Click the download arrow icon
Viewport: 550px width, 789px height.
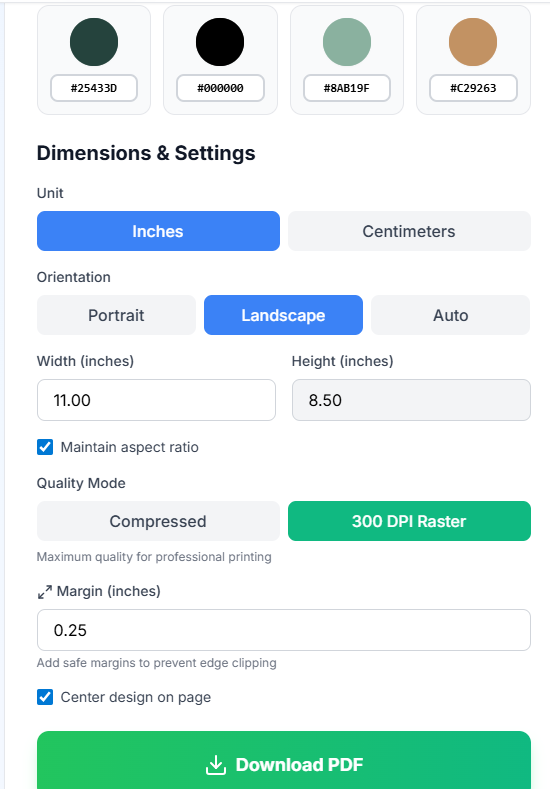pyautogui.click(x=216, y=765)
